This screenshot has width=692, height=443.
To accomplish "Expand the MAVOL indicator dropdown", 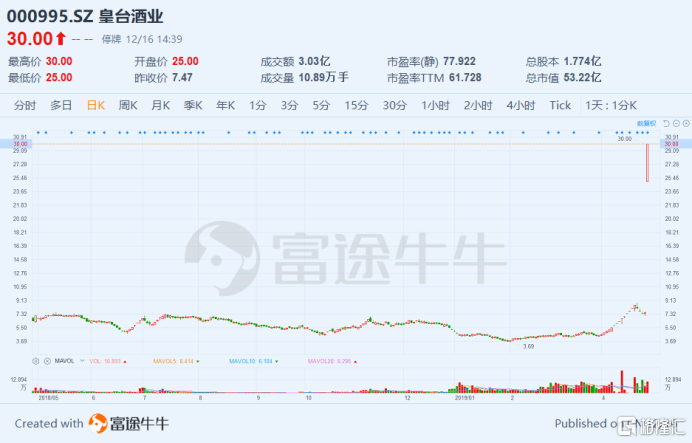I will click(82, 361).
